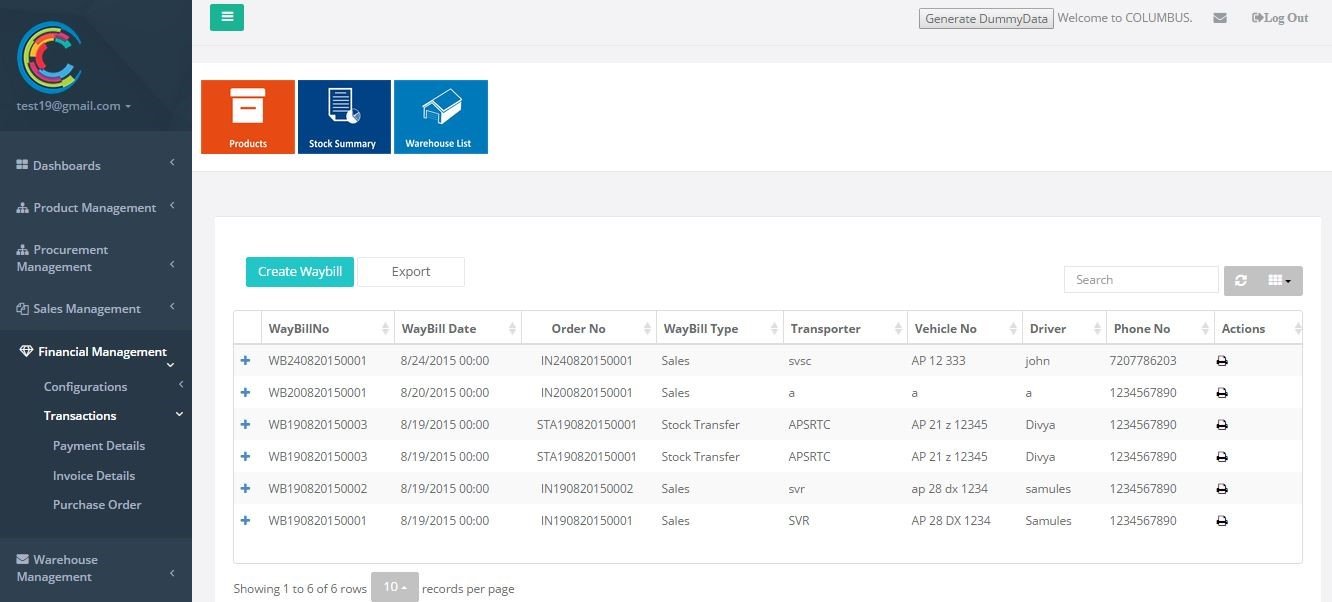The width and height of the screenshot is (1332, 602).
Task: Sort by WayBill Type column
Action: pyautogui.click(x=719, y=328)
